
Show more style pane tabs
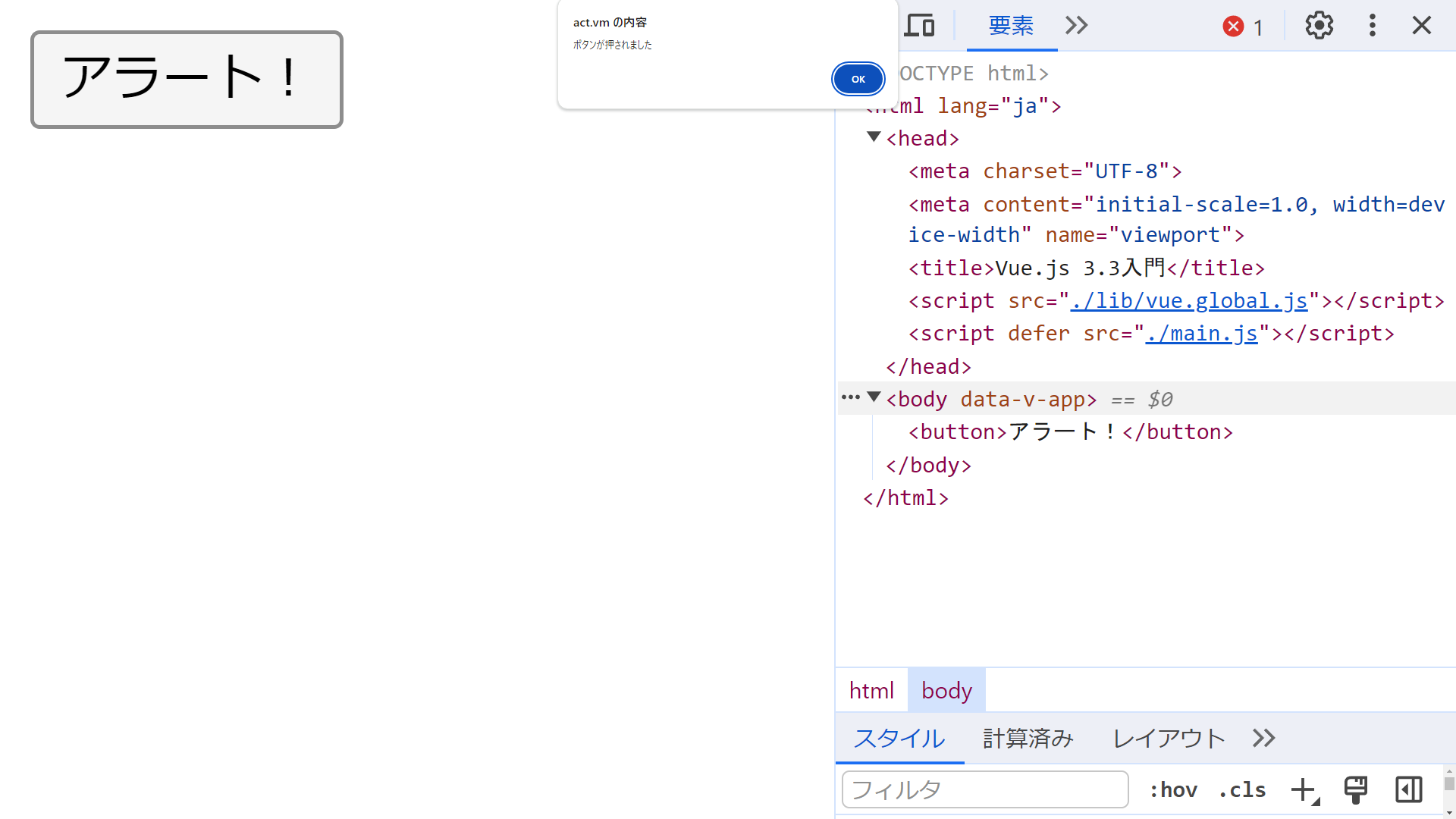[1263, 738]
